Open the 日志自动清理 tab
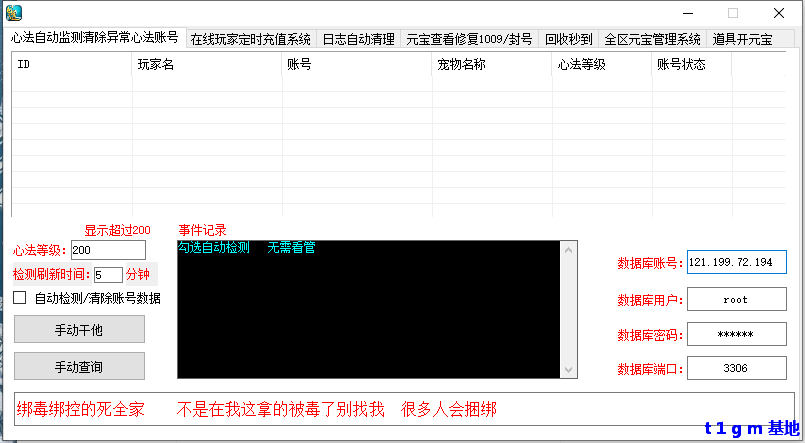Image resolution: width=805 pixels, height=443 pixels. point(358,40)
